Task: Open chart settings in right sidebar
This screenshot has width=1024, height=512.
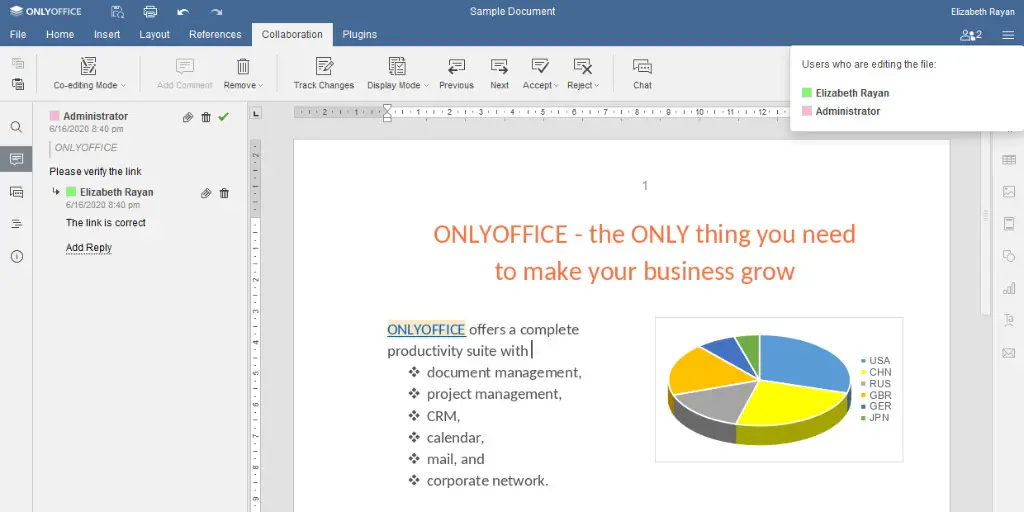Action: (1009, 288)
